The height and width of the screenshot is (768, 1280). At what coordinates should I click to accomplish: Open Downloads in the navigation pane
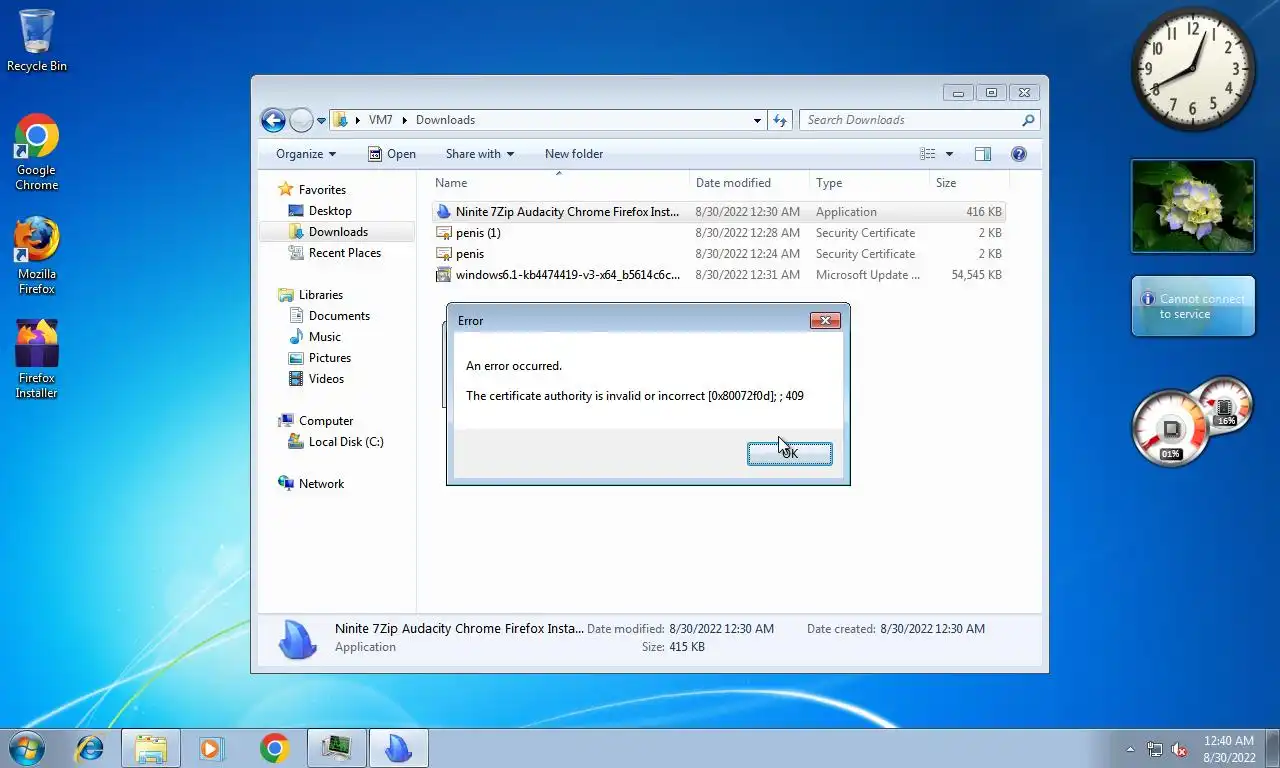click(338, 232)
